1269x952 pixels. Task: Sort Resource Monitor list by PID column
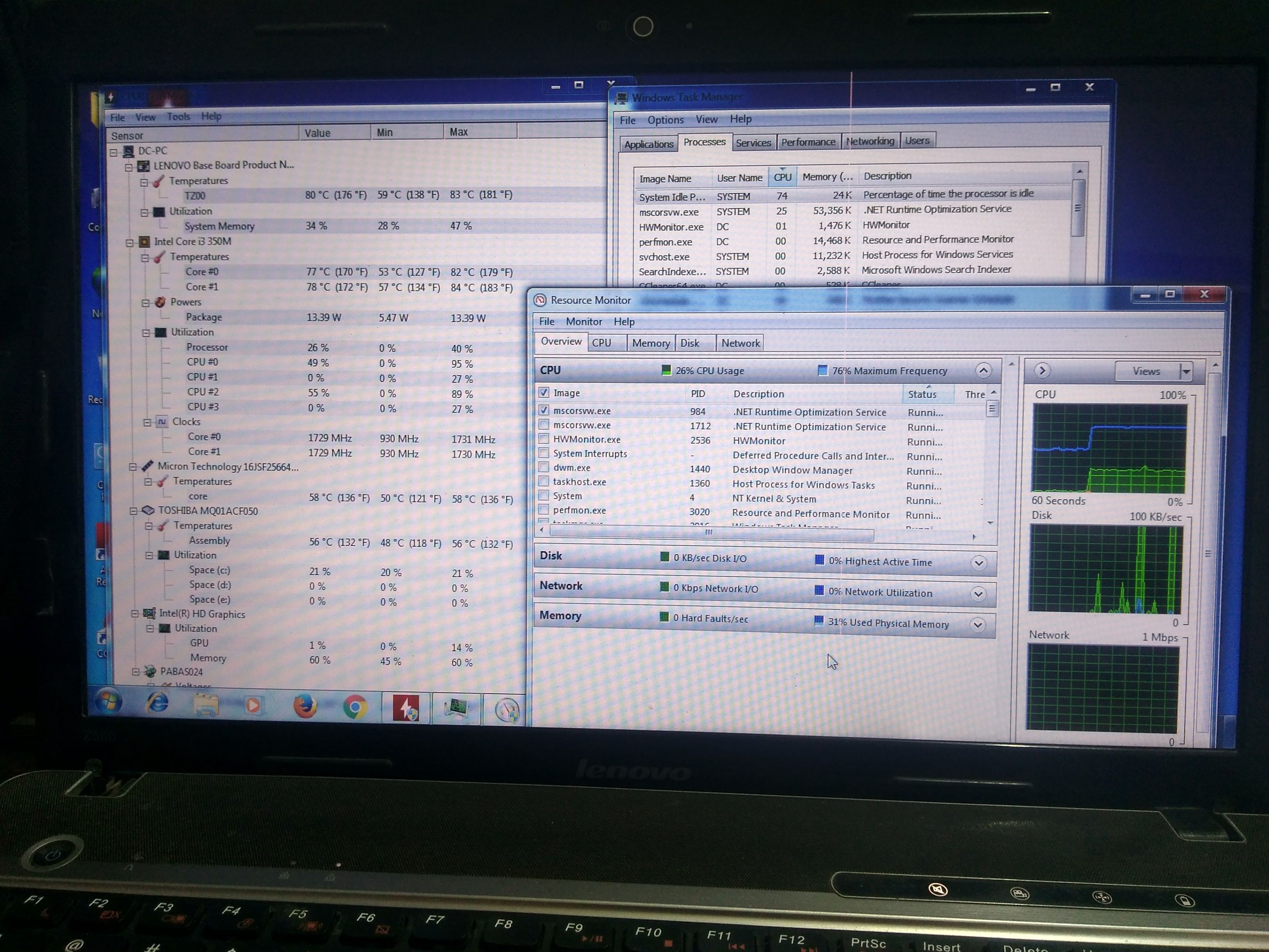pyautogui.click(x=698, y=394)
